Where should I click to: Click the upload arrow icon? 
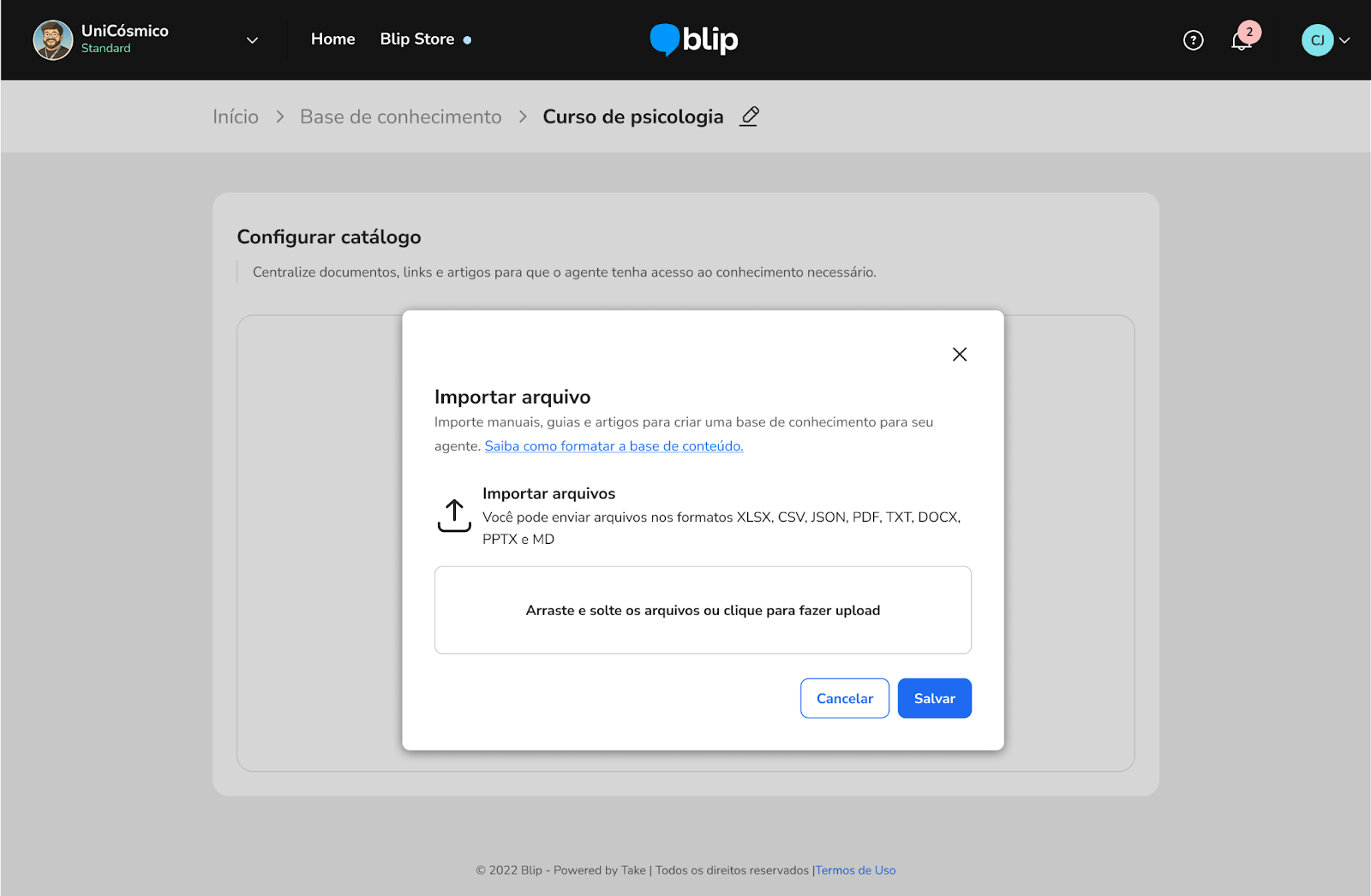click(454, 516)
